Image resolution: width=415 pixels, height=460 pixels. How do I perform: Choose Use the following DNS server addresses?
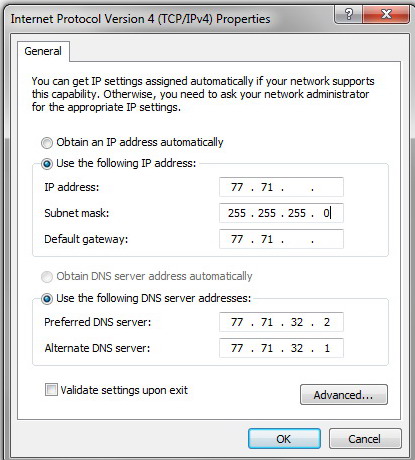[47, 299]
